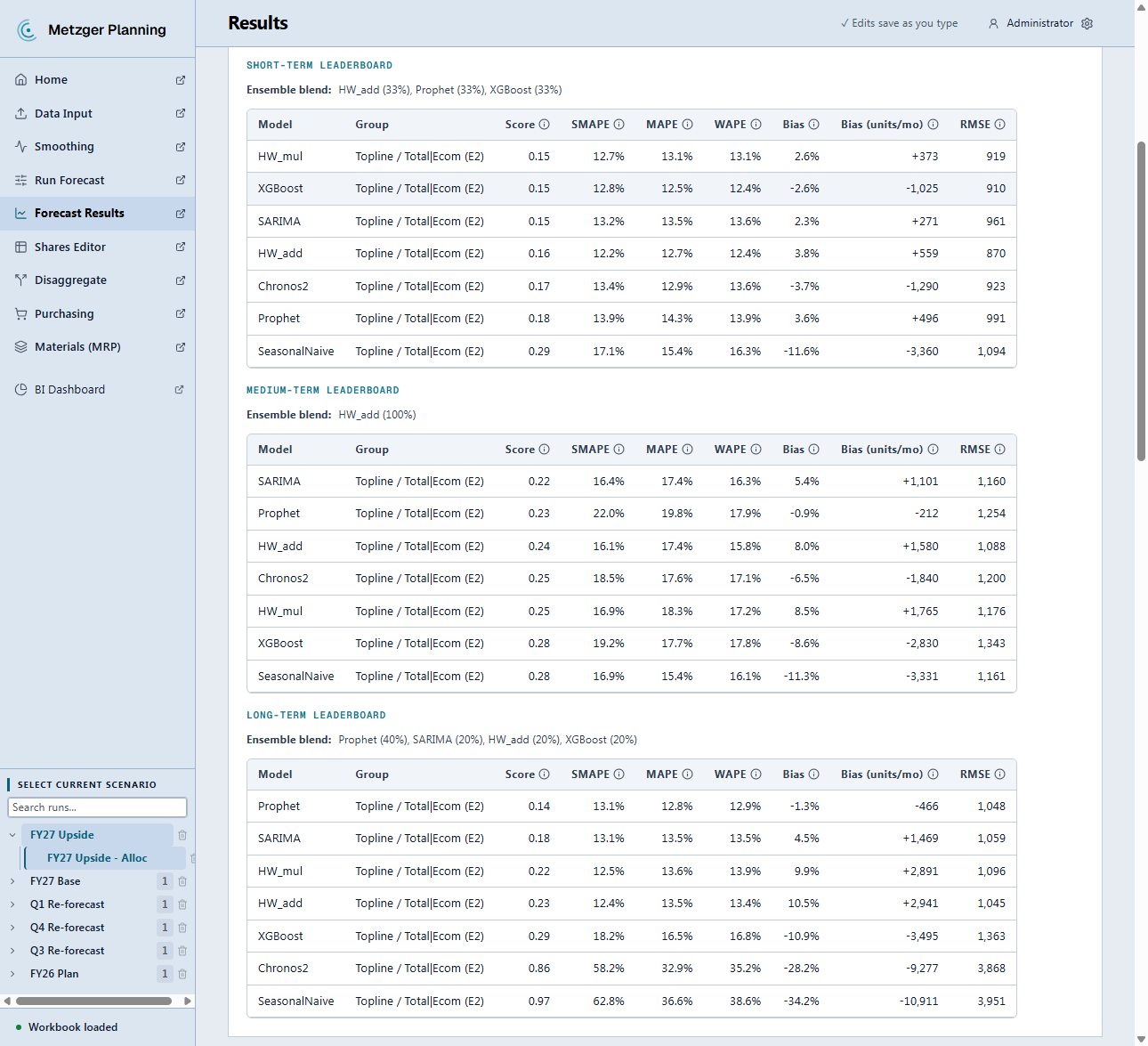Viewport: 1148px width, 1046px height.
Task: Expand the Q4 Re-forecast scenario
Action: (x=12, y=928)
